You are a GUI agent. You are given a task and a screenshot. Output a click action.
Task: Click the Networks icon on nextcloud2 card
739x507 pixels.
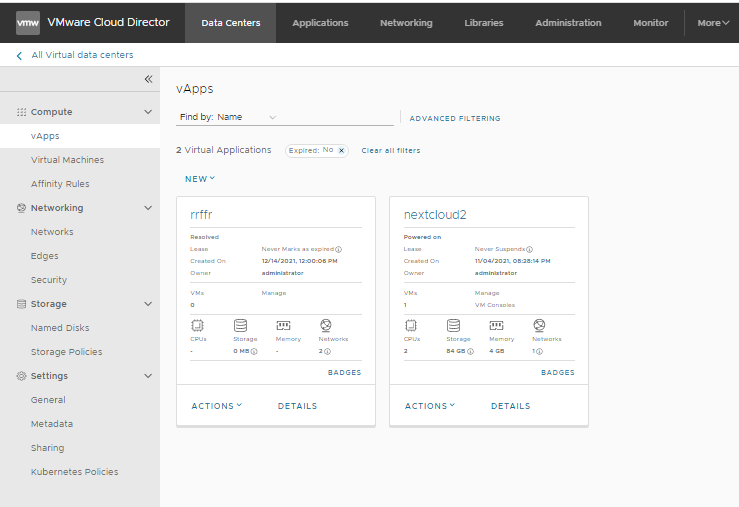[539, 326]
